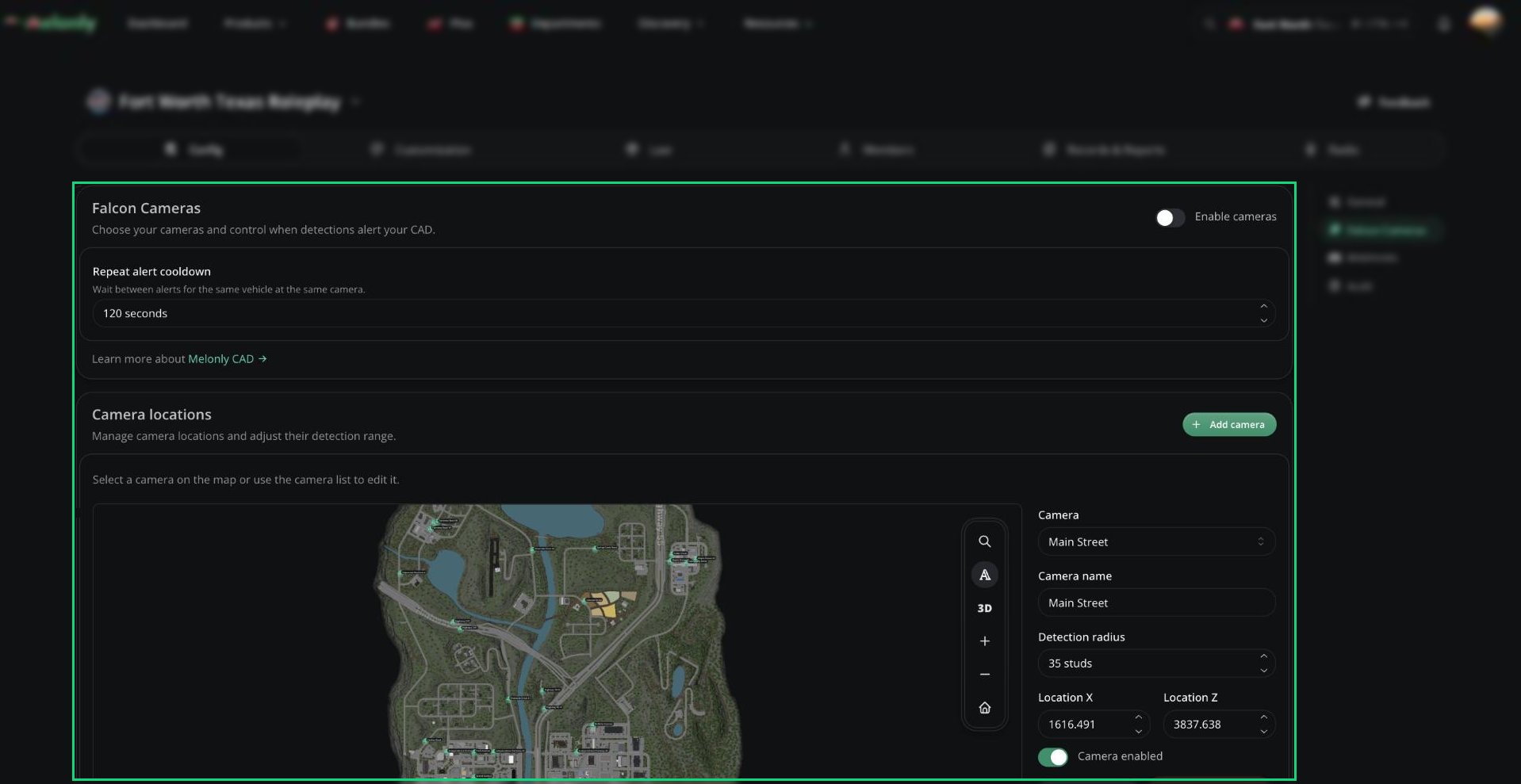Select the Config tab
This screenshot has width=1521, height=784.
click(x=193, y=149)
